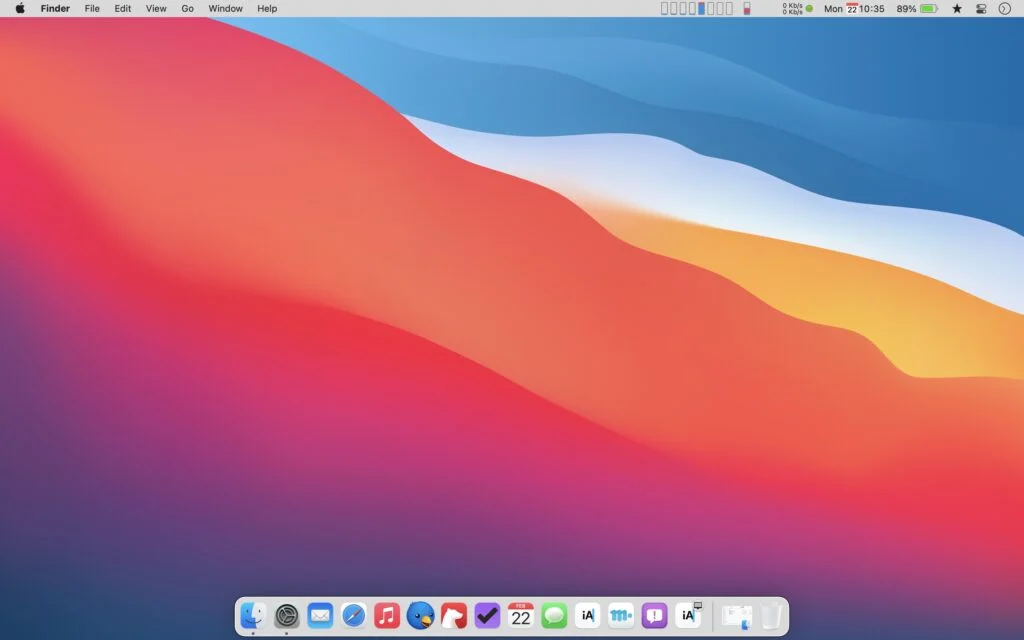
Task: Launch Bear red app icon in Dock
Action: coord(454,615)
